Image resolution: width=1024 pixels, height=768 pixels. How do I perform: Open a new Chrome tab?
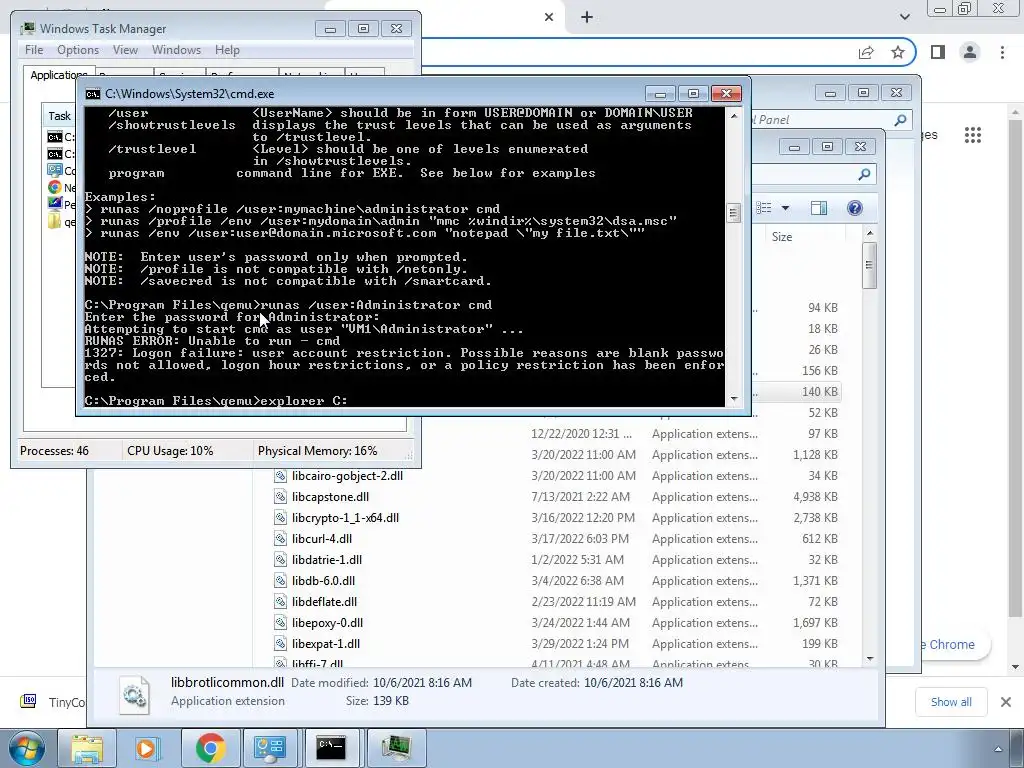(586, 17)
